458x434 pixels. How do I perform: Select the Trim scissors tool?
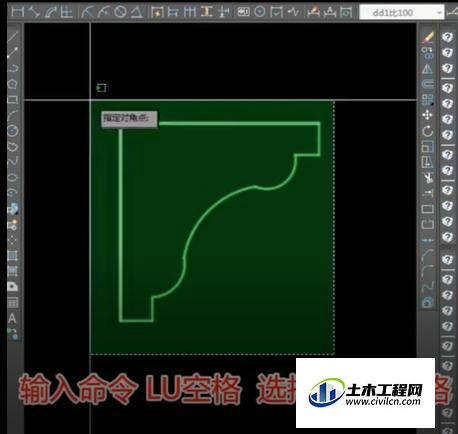[428, 178]
